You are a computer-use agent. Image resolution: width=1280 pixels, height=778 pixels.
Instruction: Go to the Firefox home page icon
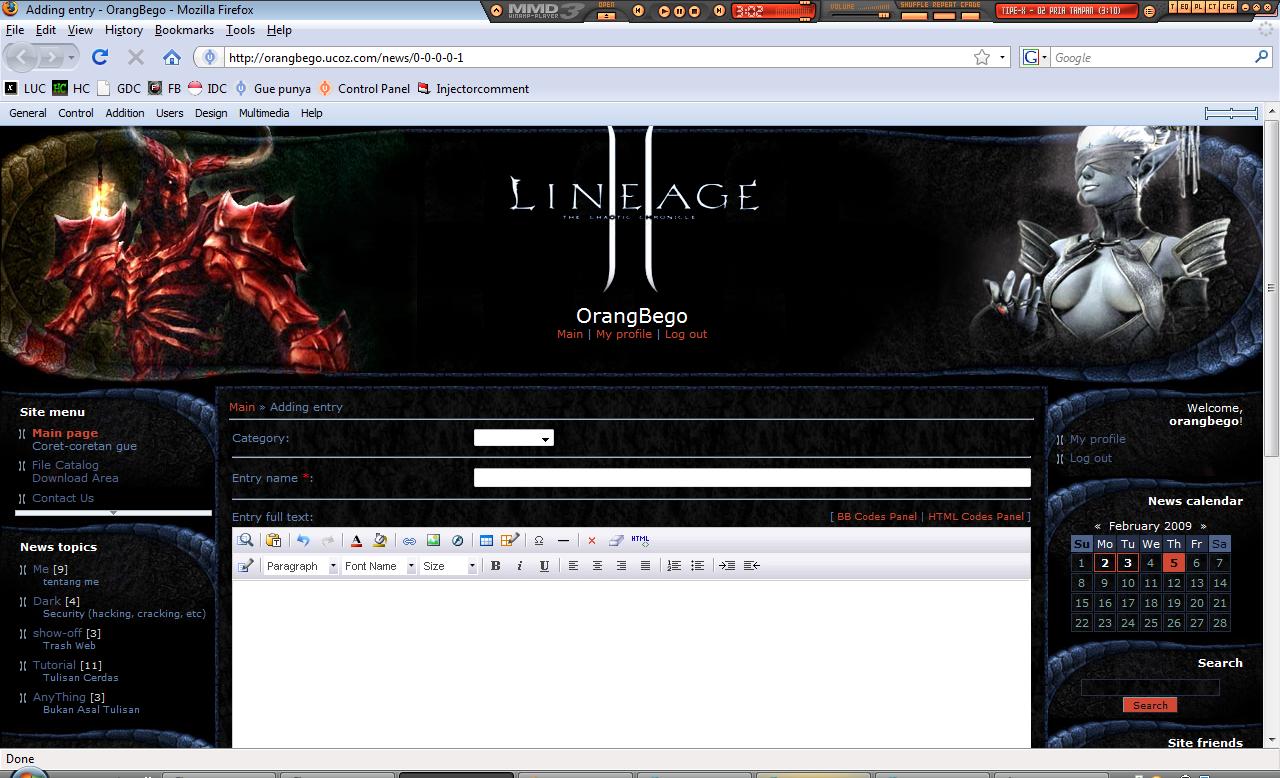(171, 57)
